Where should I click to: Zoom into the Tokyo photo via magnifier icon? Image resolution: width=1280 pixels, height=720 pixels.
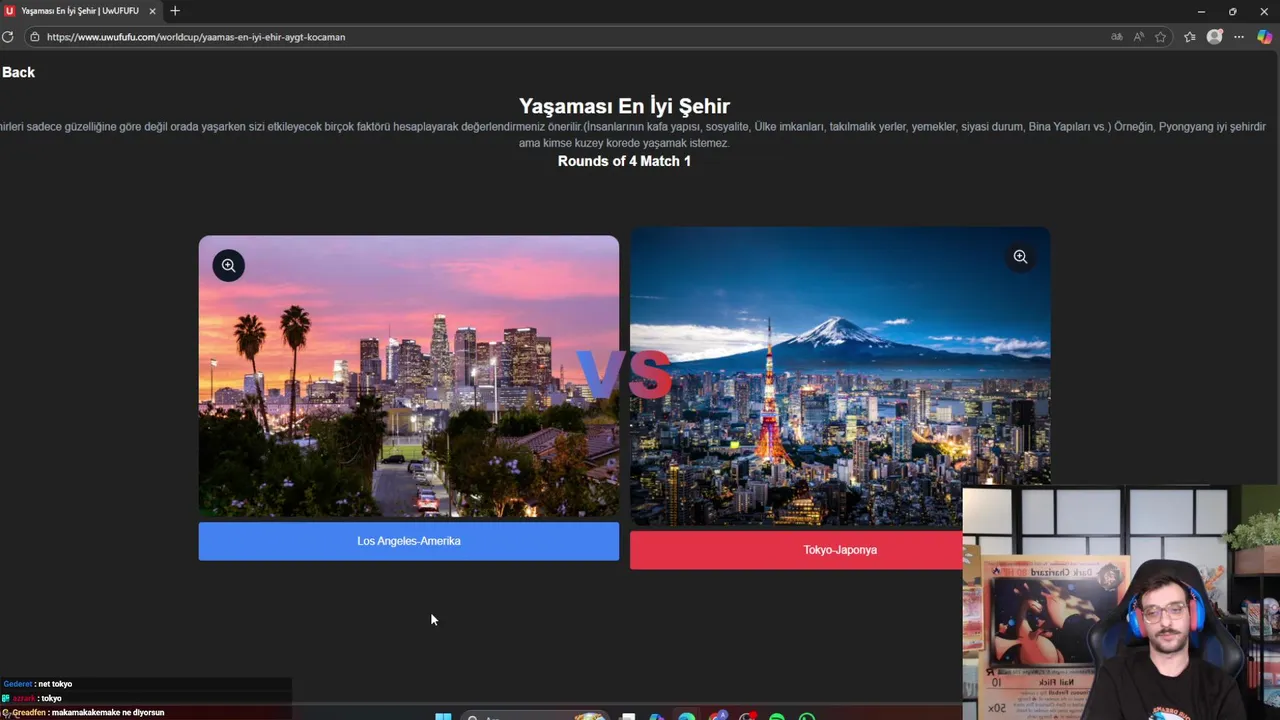coord(1020,257)
